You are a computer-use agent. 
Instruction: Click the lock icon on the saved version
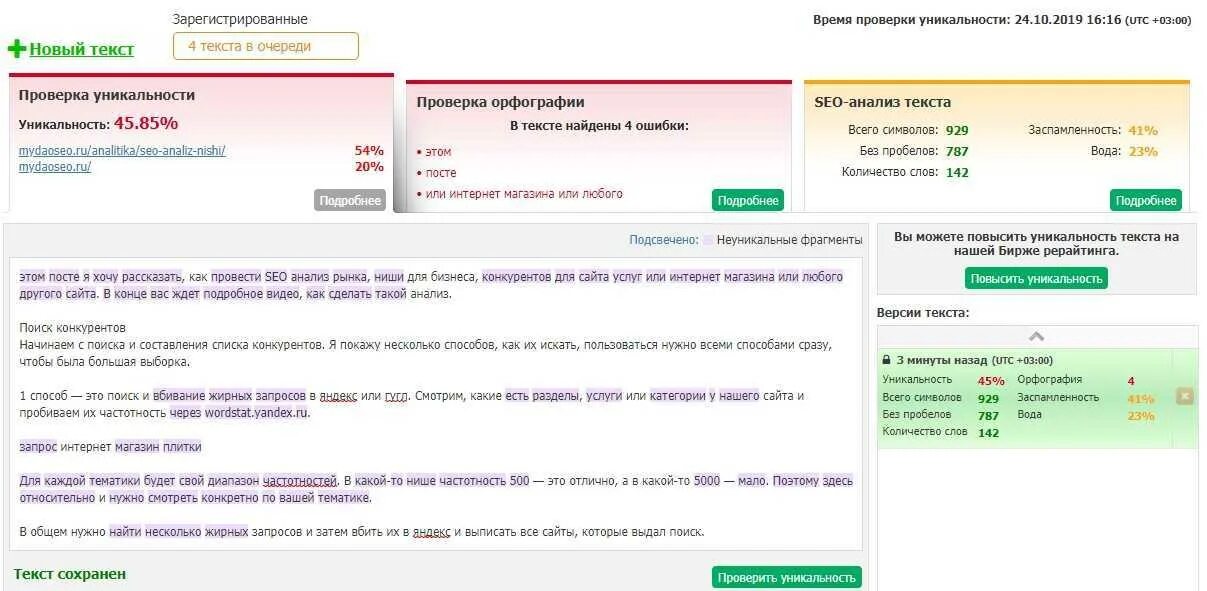[x=887, y=359]
